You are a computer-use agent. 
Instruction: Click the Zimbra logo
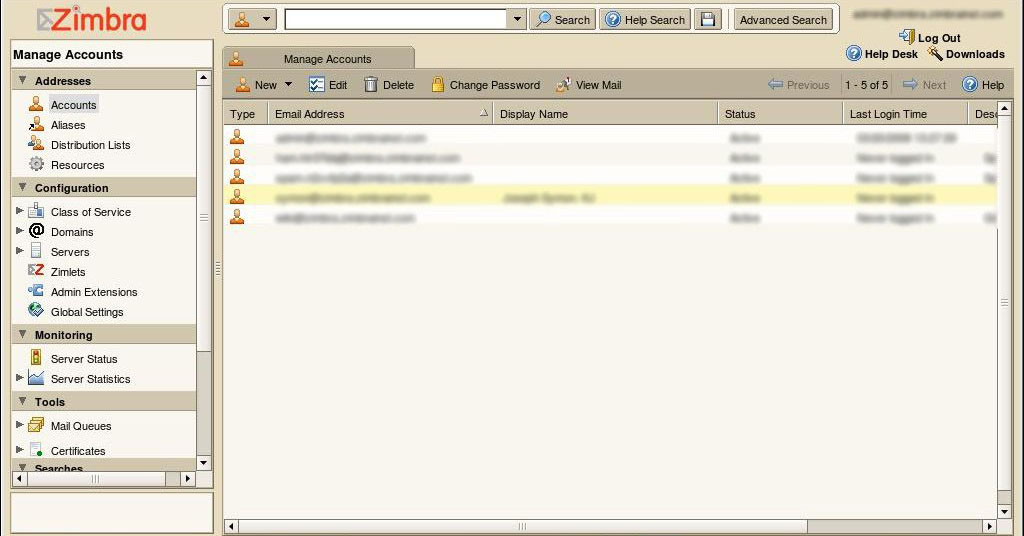[x=91, y=20]
